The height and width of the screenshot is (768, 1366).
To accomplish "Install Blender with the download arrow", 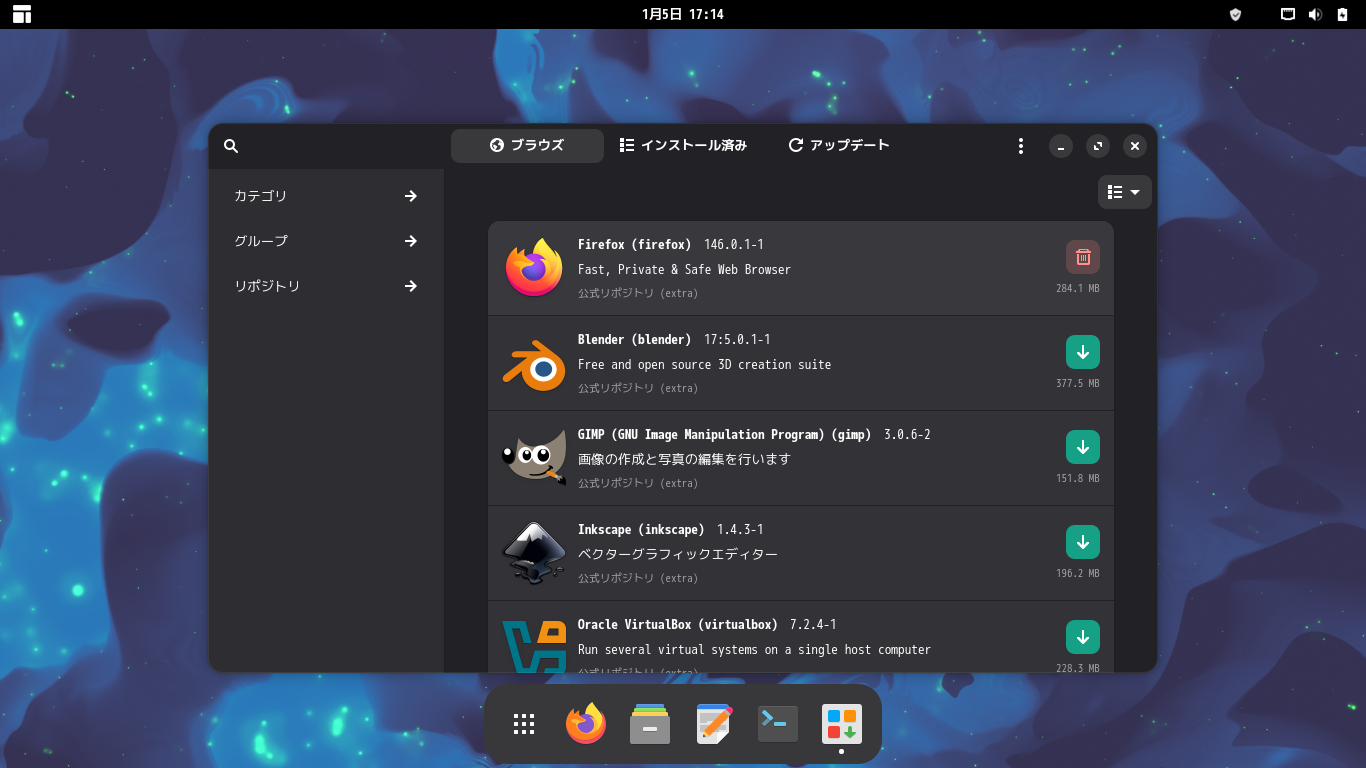I will click(1083, 352).
